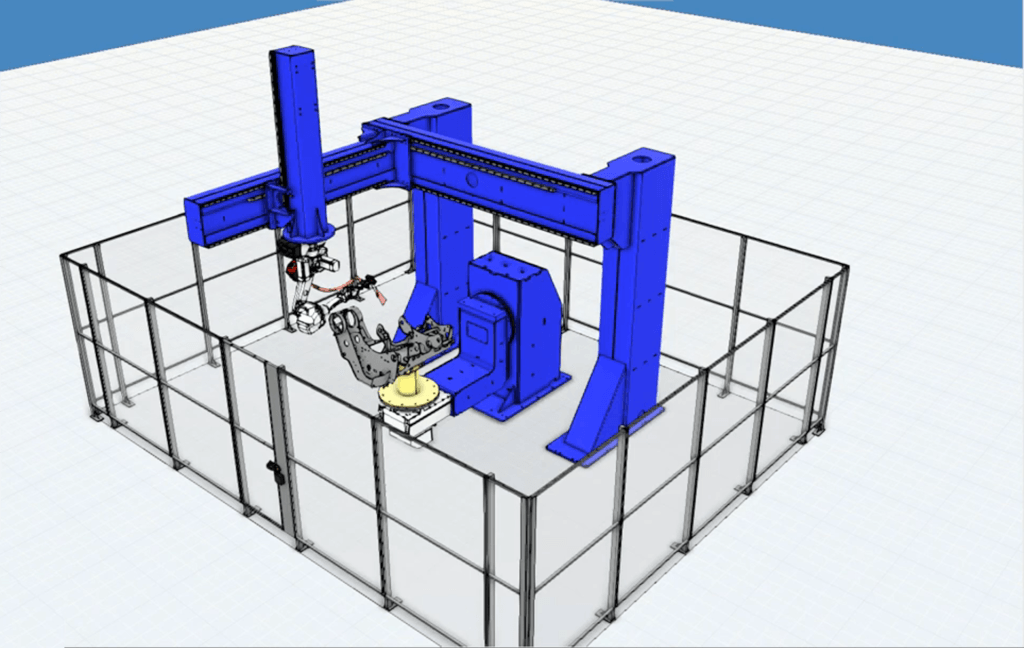The image size is (1024, 648).
Task: Select the right blue gantry support pillar
Action: tap(640, 300)
